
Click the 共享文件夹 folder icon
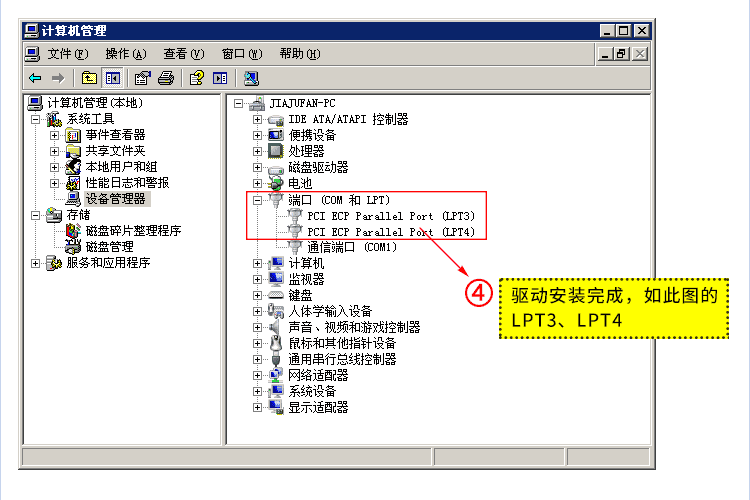tap(73, 151)
